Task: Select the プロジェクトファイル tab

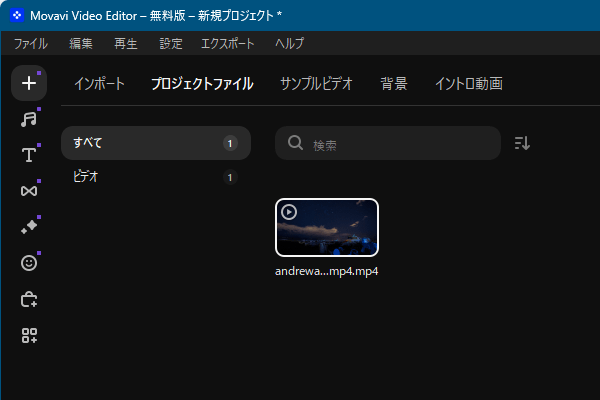Action: coord(202,83)
